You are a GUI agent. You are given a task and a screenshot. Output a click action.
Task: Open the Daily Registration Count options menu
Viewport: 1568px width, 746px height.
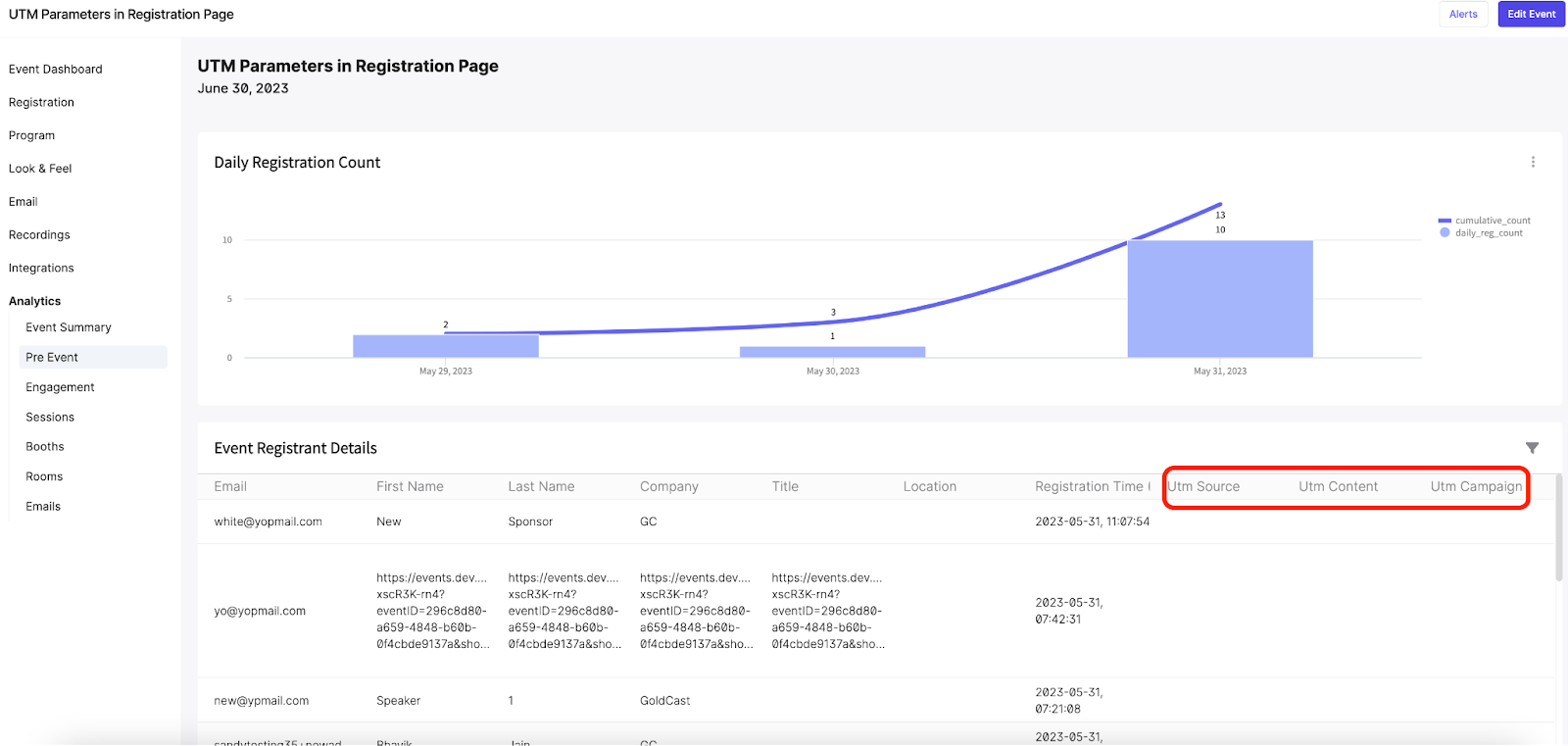click(x=1533, y=162)
